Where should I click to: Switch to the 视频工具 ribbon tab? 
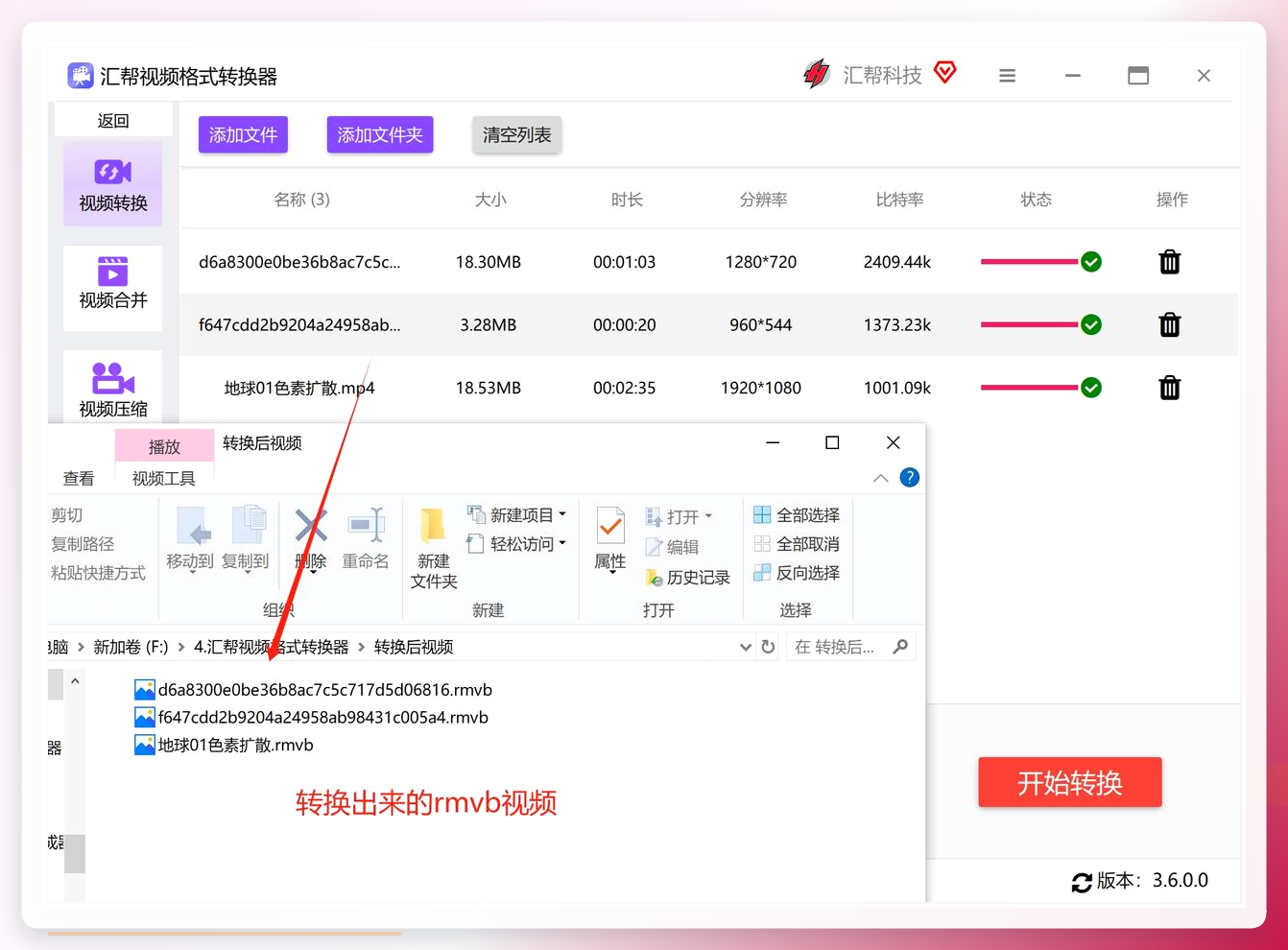pyautogui.click(x=164, y=478)
